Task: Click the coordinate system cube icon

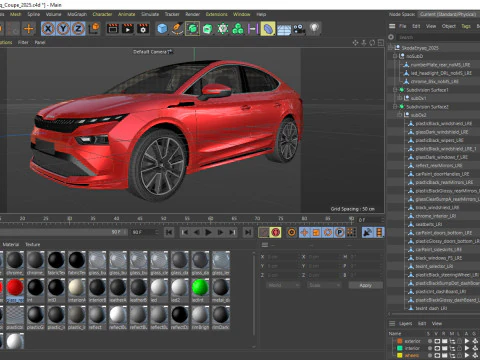Action: tap(94, 29)
